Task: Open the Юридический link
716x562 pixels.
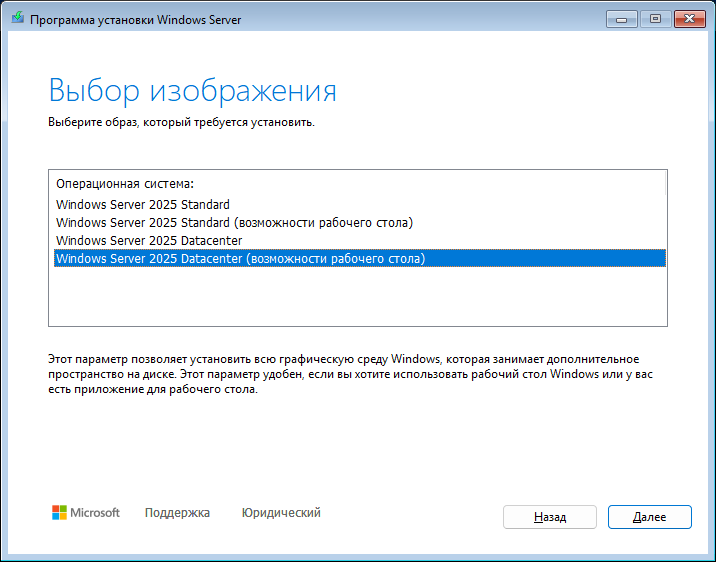Action: [281, 513]
